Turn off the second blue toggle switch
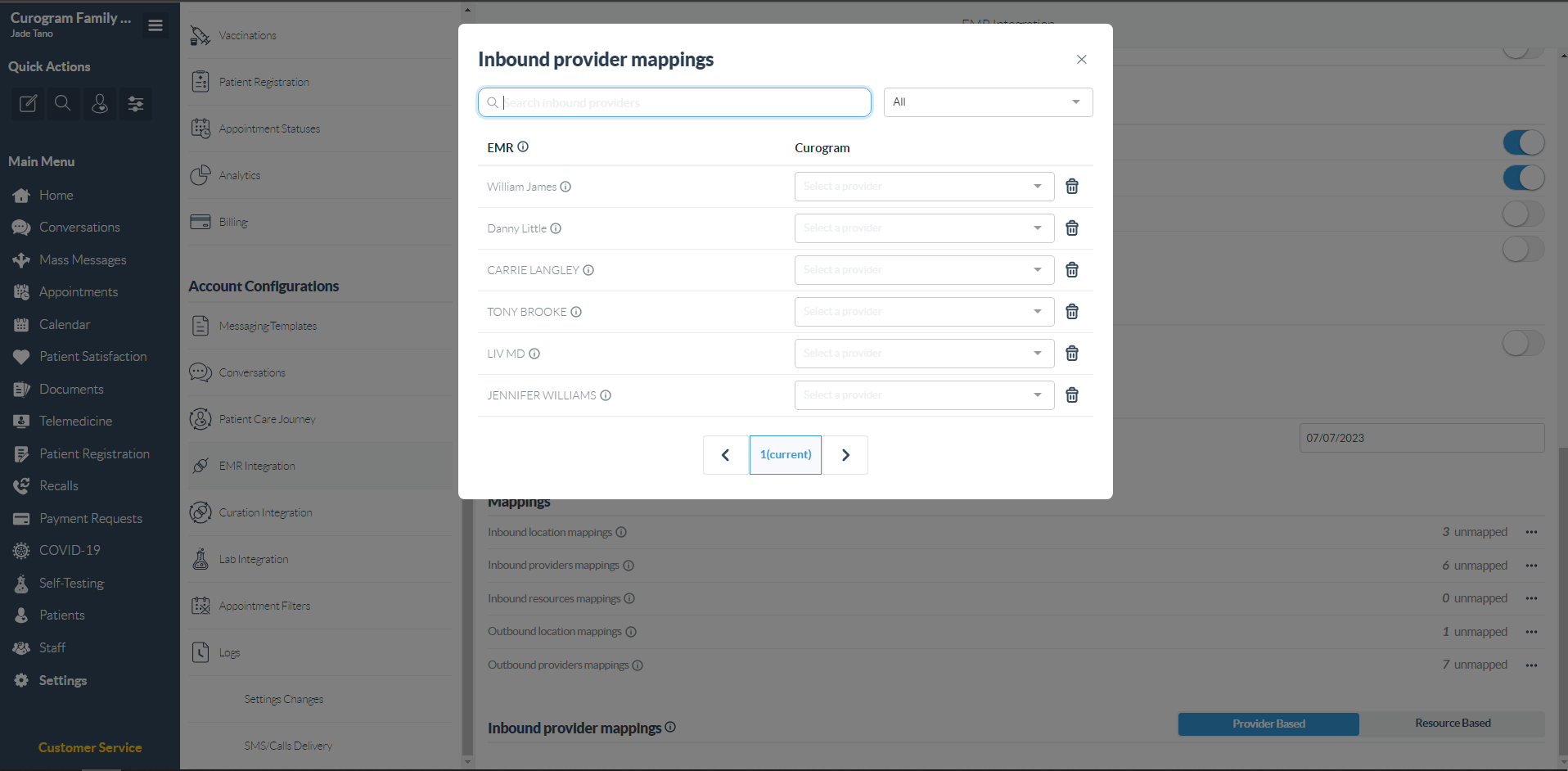The height and width of the screenshot is (771, 1568). [1524, 178]
